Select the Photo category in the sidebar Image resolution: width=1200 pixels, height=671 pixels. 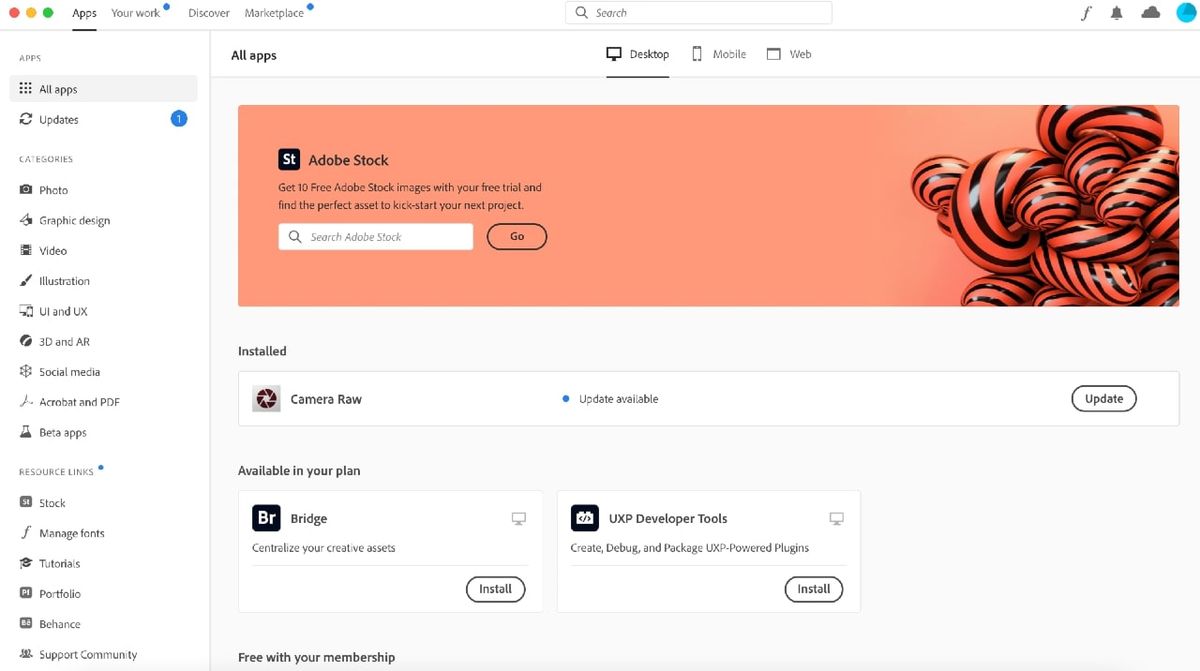pos(50,189)
